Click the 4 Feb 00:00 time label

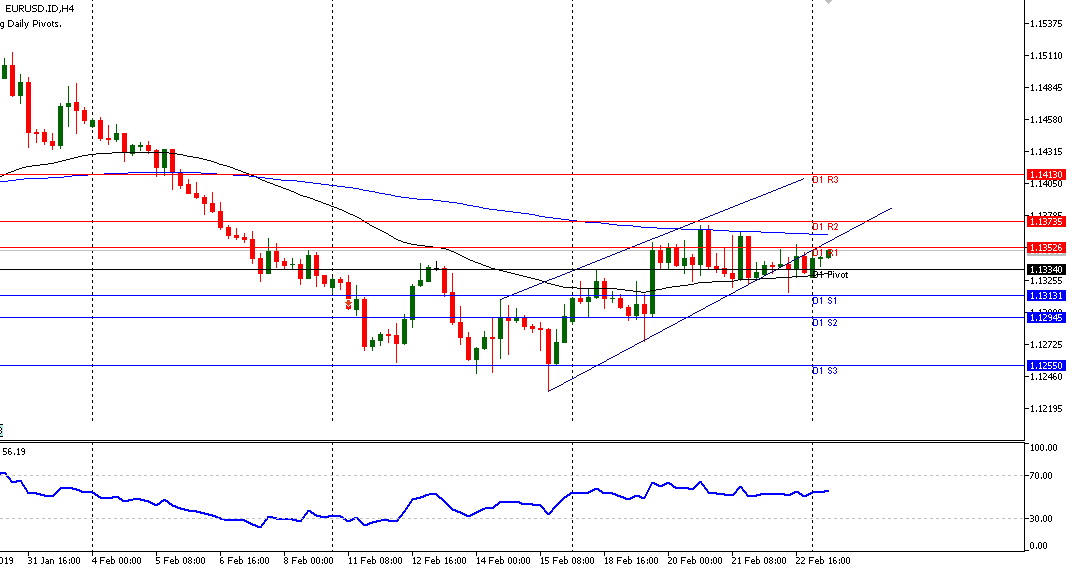point(117,561)
